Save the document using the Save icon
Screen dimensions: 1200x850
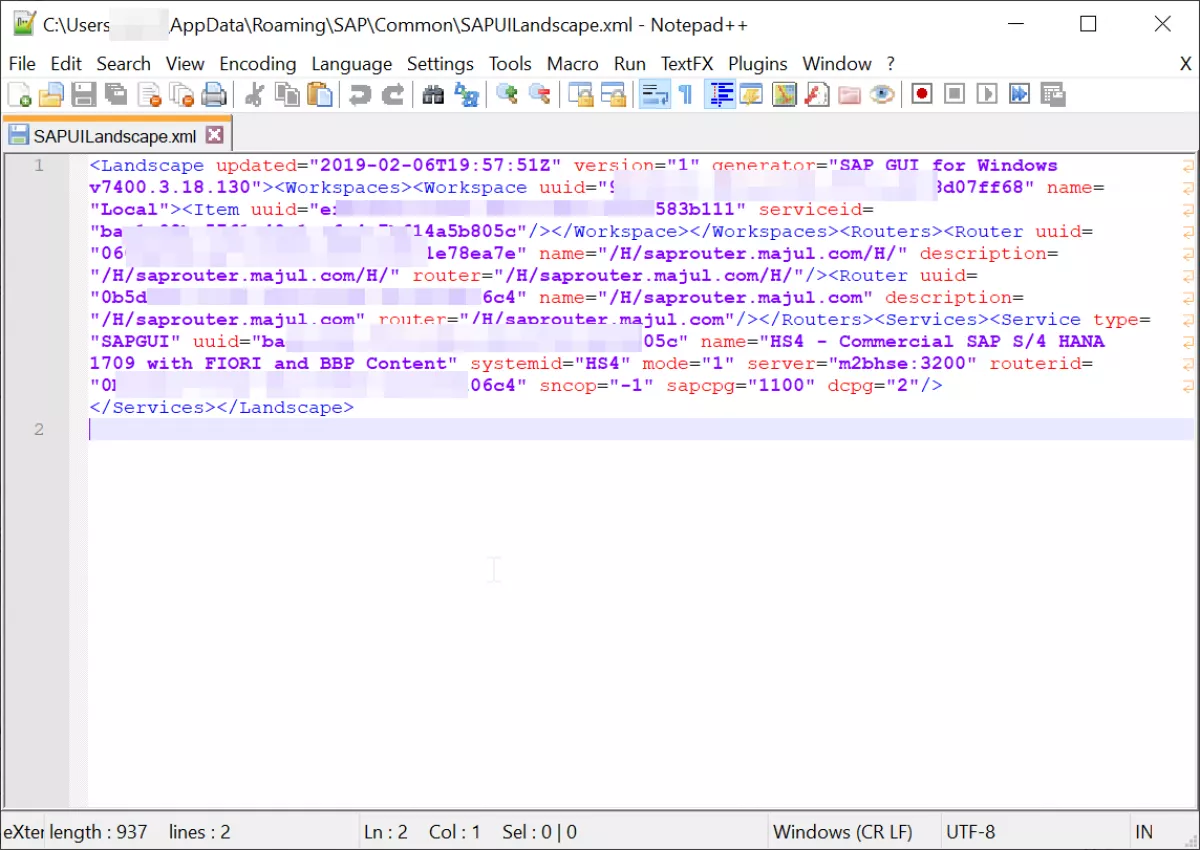click(84, 95)
